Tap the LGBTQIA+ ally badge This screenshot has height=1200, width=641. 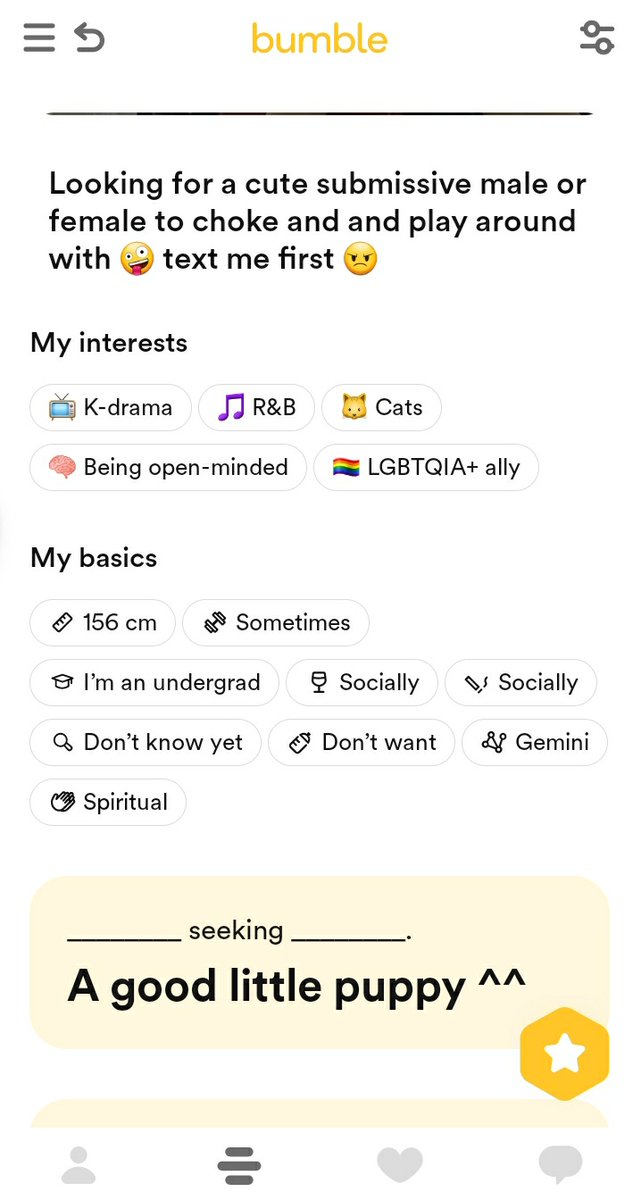click(426, 467)
